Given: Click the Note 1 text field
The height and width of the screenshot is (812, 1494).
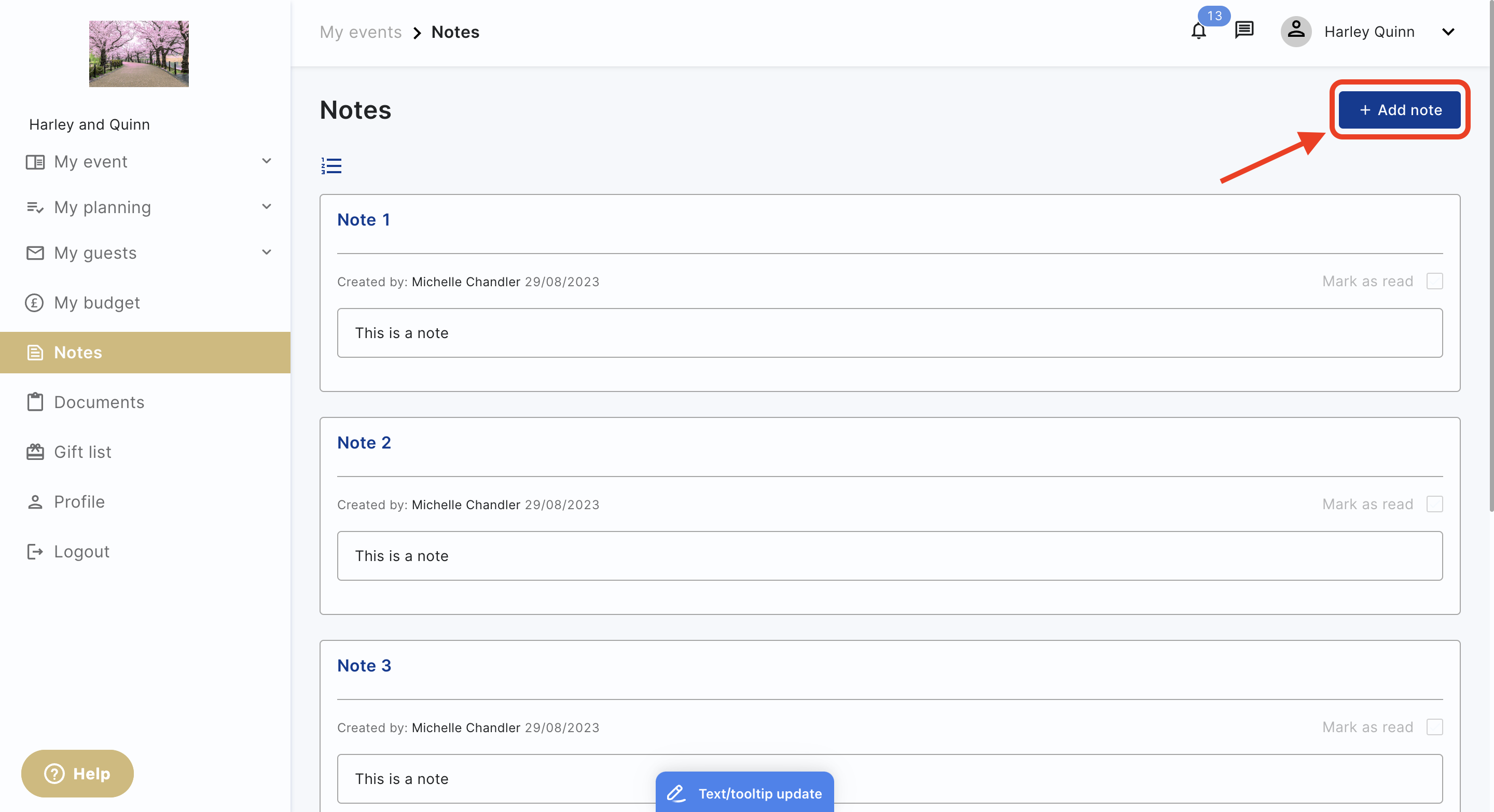Looking at the screenshot, I should [x=890, y=333].
